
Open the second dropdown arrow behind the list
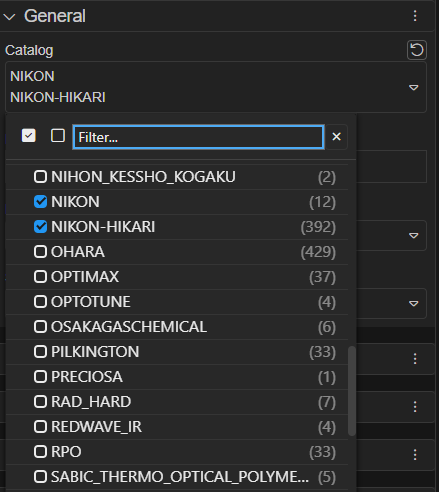(414, 236)
